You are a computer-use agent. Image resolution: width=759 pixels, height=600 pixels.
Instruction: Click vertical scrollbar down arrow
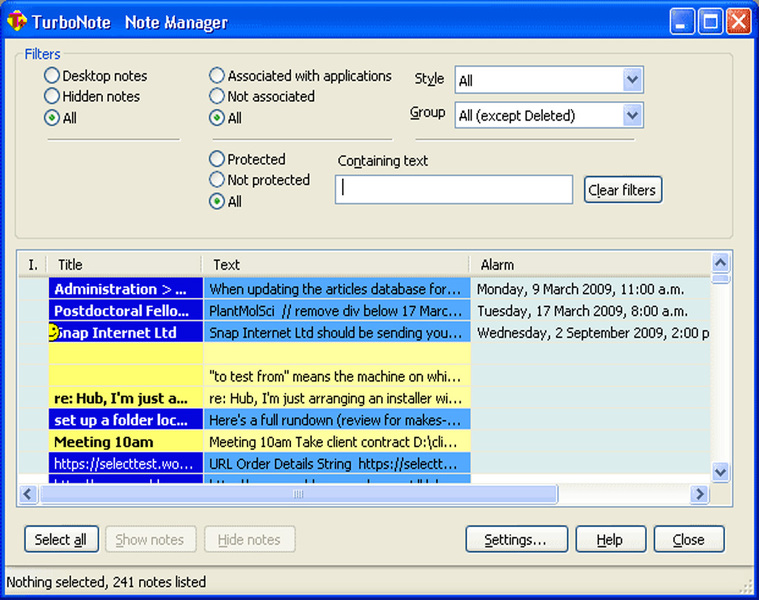720,471
